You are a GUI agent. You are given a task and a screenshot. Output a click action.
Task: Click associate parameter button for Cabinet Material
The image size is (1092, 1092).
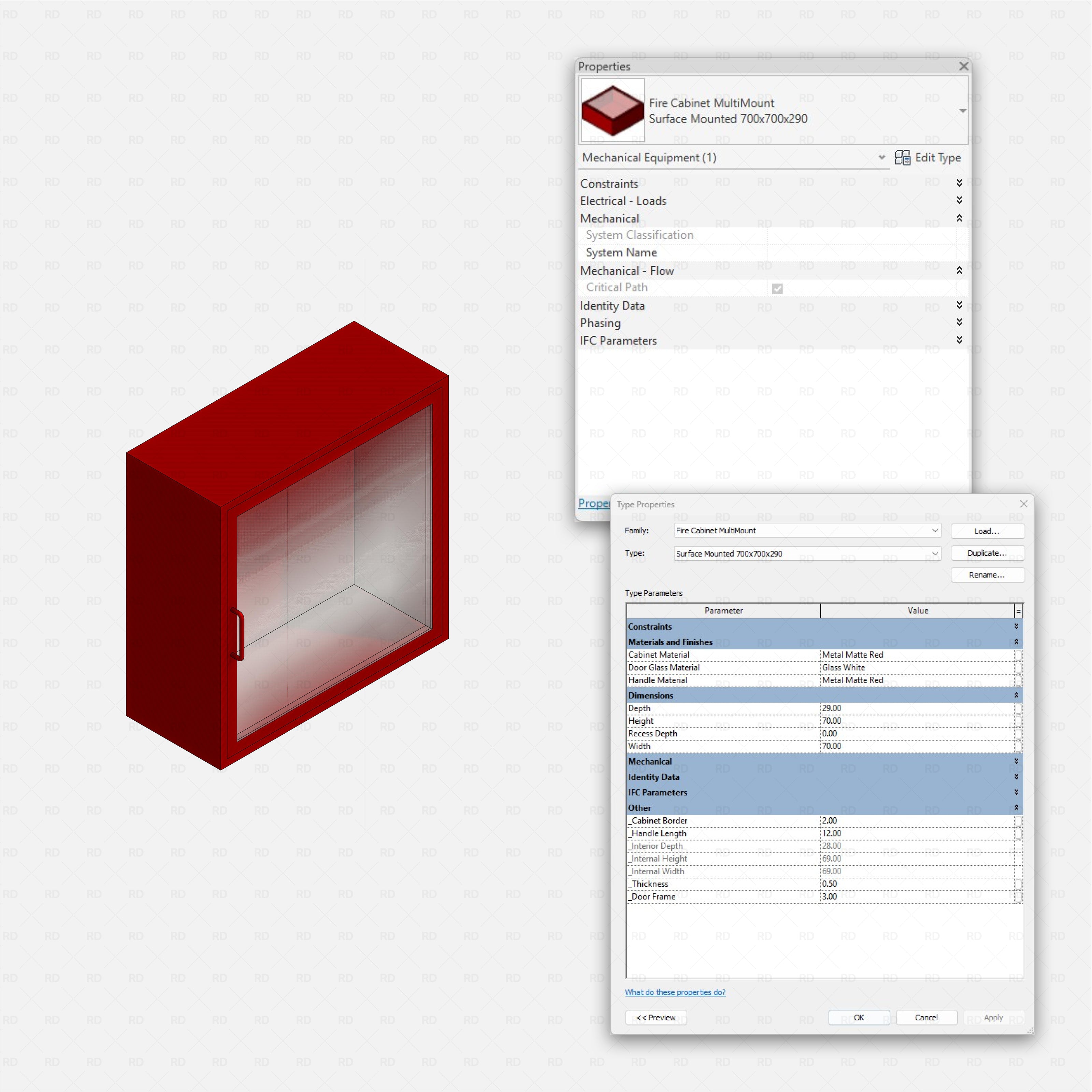1019,655
